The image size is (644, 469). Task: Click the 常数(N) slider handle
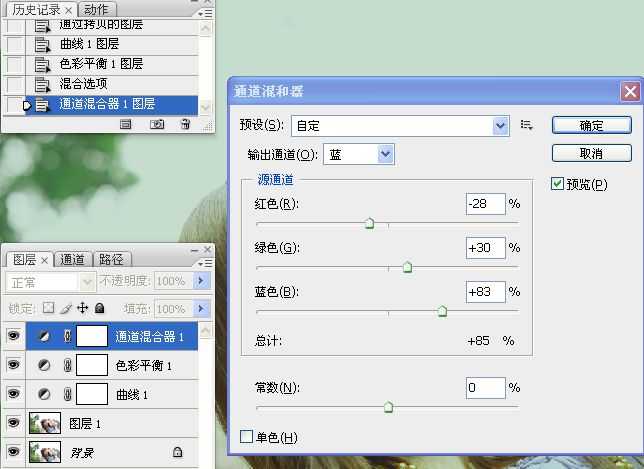tap(388, 407)
